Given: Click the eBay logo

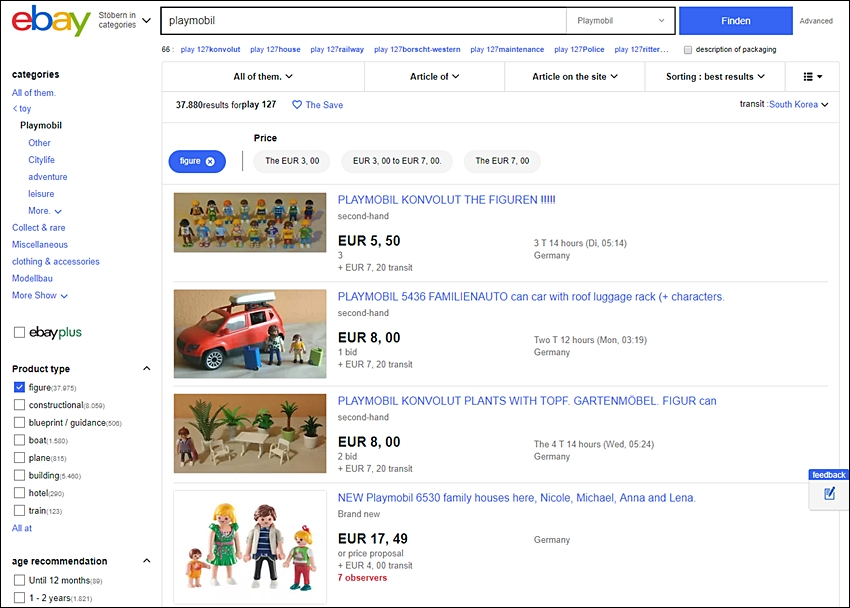Looking at the screenshot, I should [x=51, y=21].
